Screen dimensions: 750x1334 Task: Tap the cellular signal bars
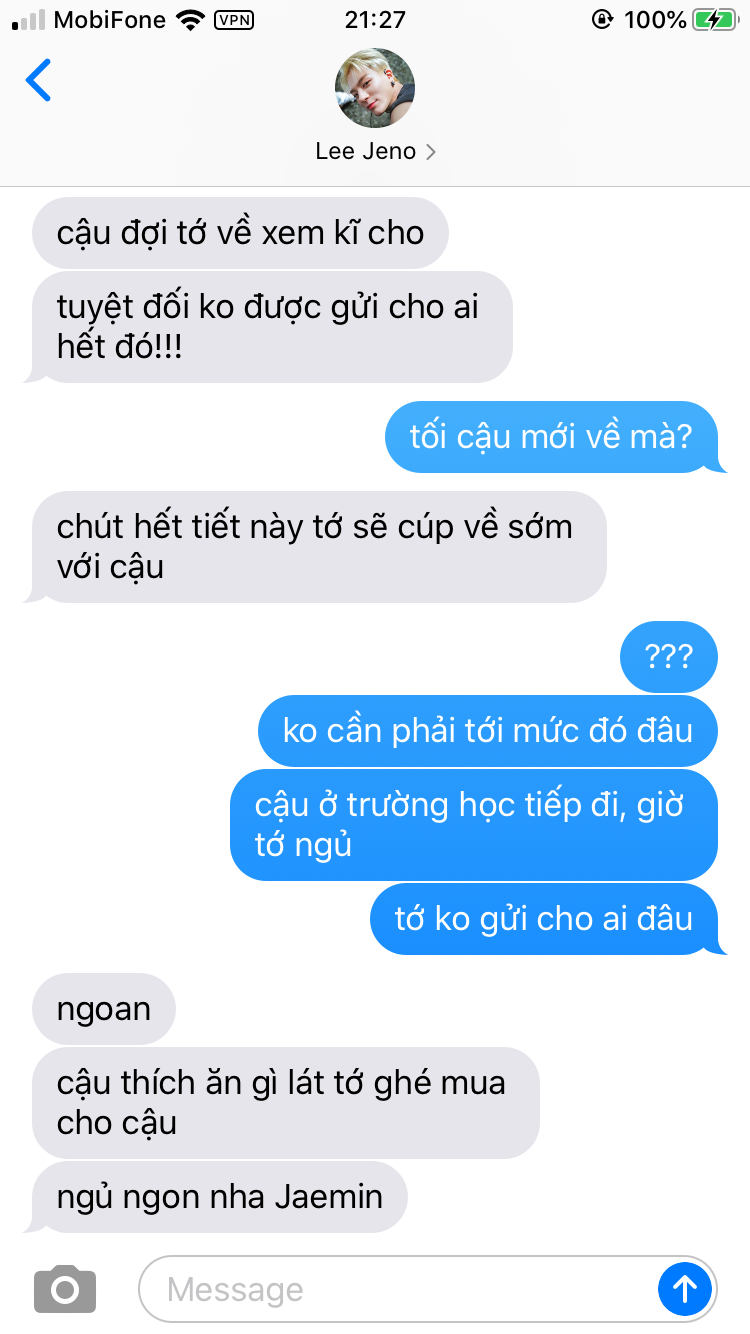[29, 20]
